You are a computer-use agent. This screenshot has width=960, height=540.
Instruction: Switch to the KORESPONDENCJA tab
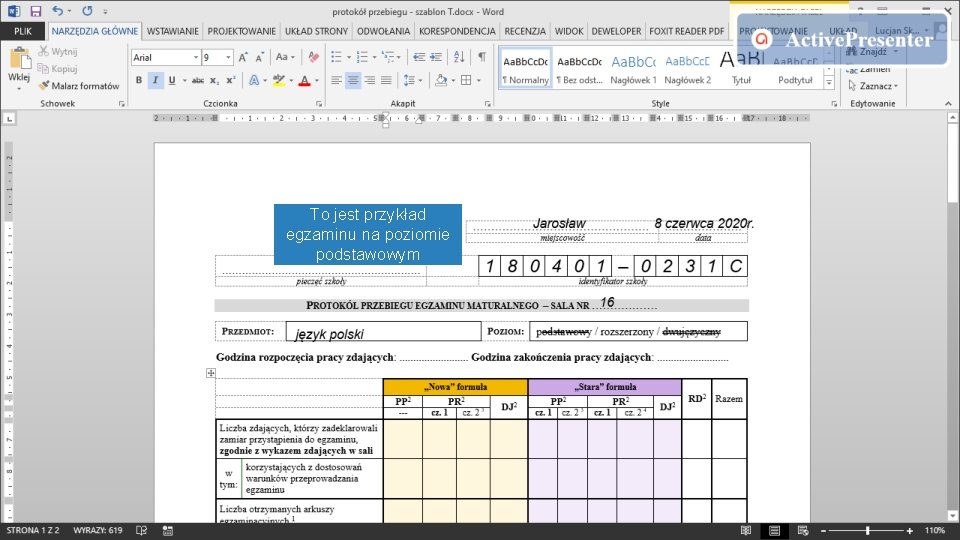[457, 31]
